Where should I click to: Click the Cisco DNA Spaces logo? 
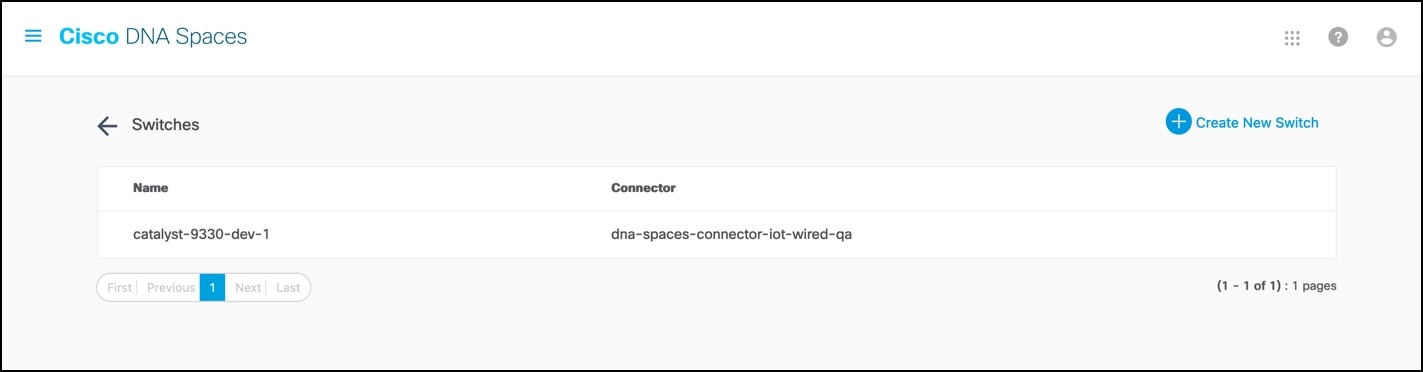click(153, 37)
